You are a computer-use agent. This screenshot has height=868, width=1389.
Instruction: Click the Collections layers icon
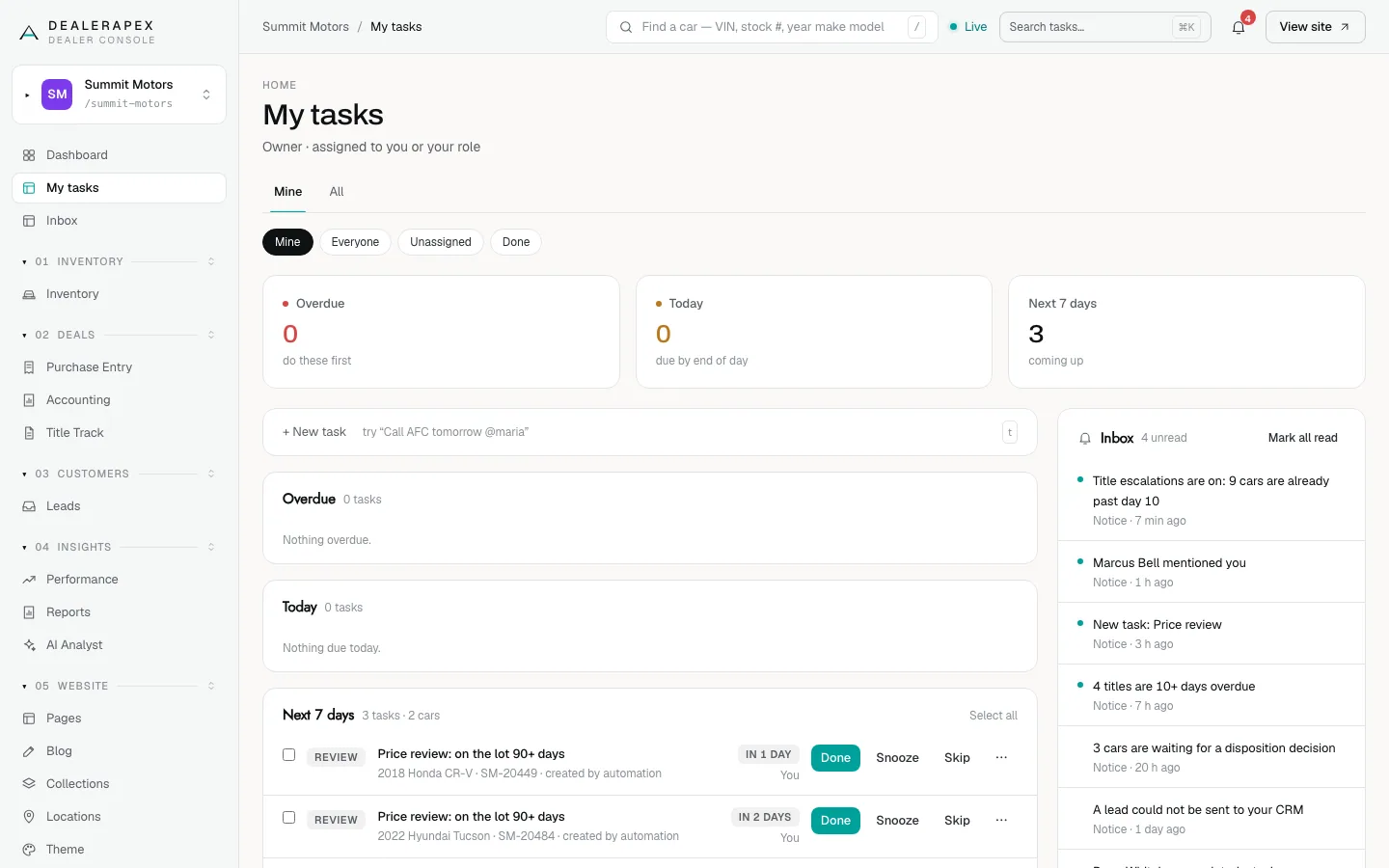[x=29, y=784]
